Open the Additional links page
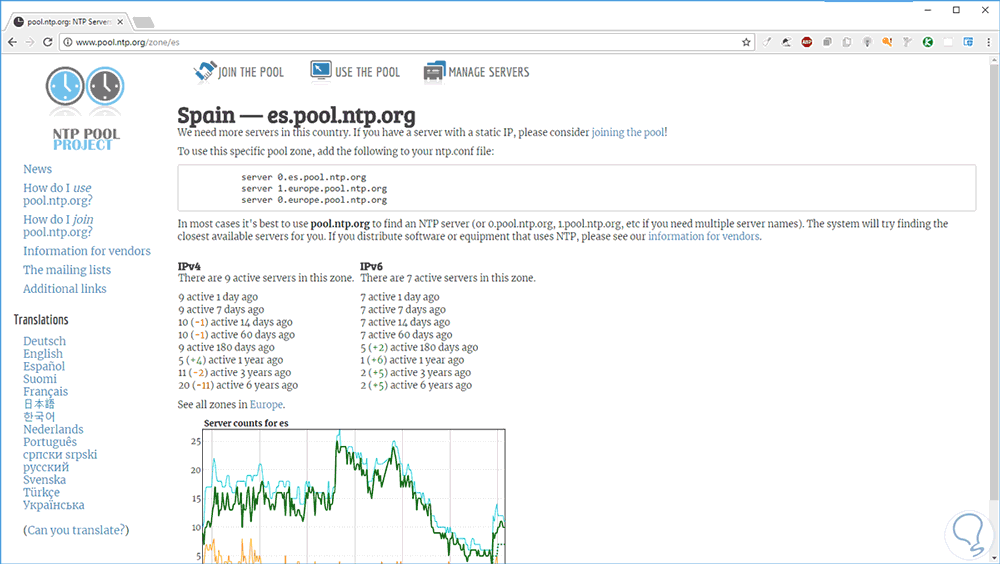This screenshot has height=564, width=1000. click(64, 288)
